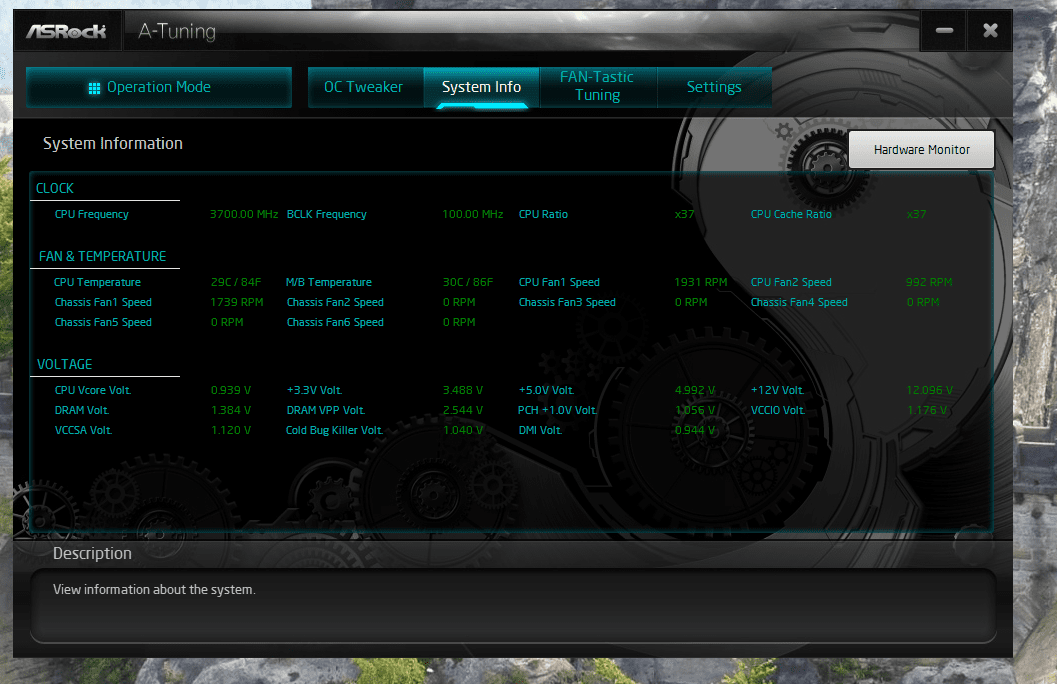1057x684 pixels.
Task: Click the CPU Ratio label
Action: (543, 214)
